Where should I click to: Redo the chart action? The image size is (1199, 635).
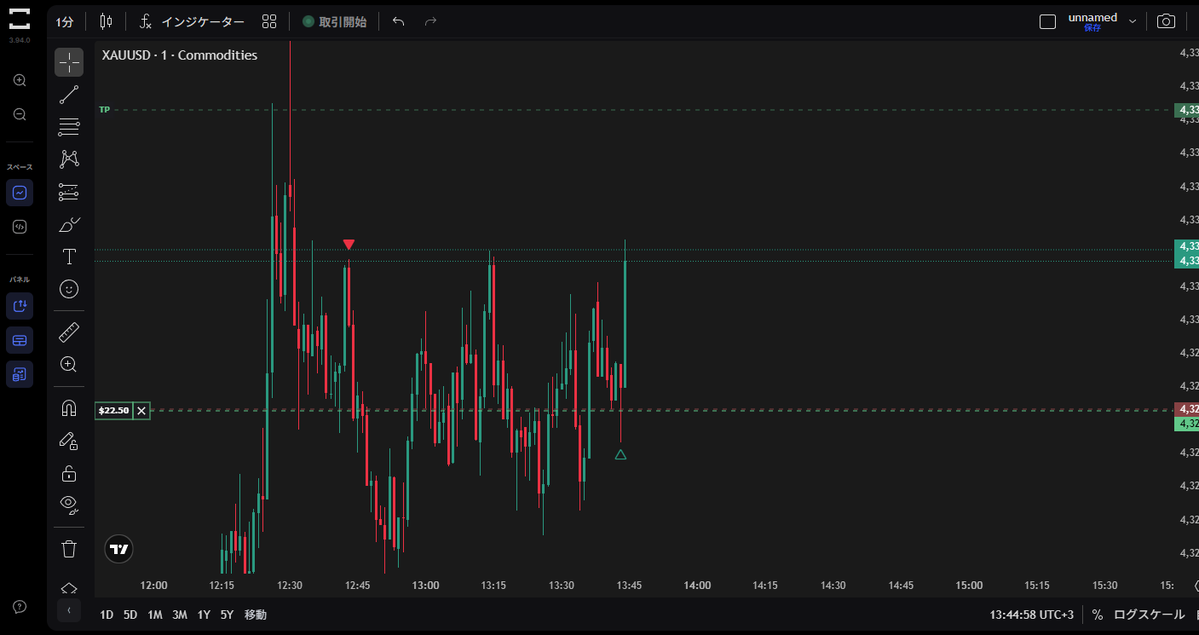(431, 22)
